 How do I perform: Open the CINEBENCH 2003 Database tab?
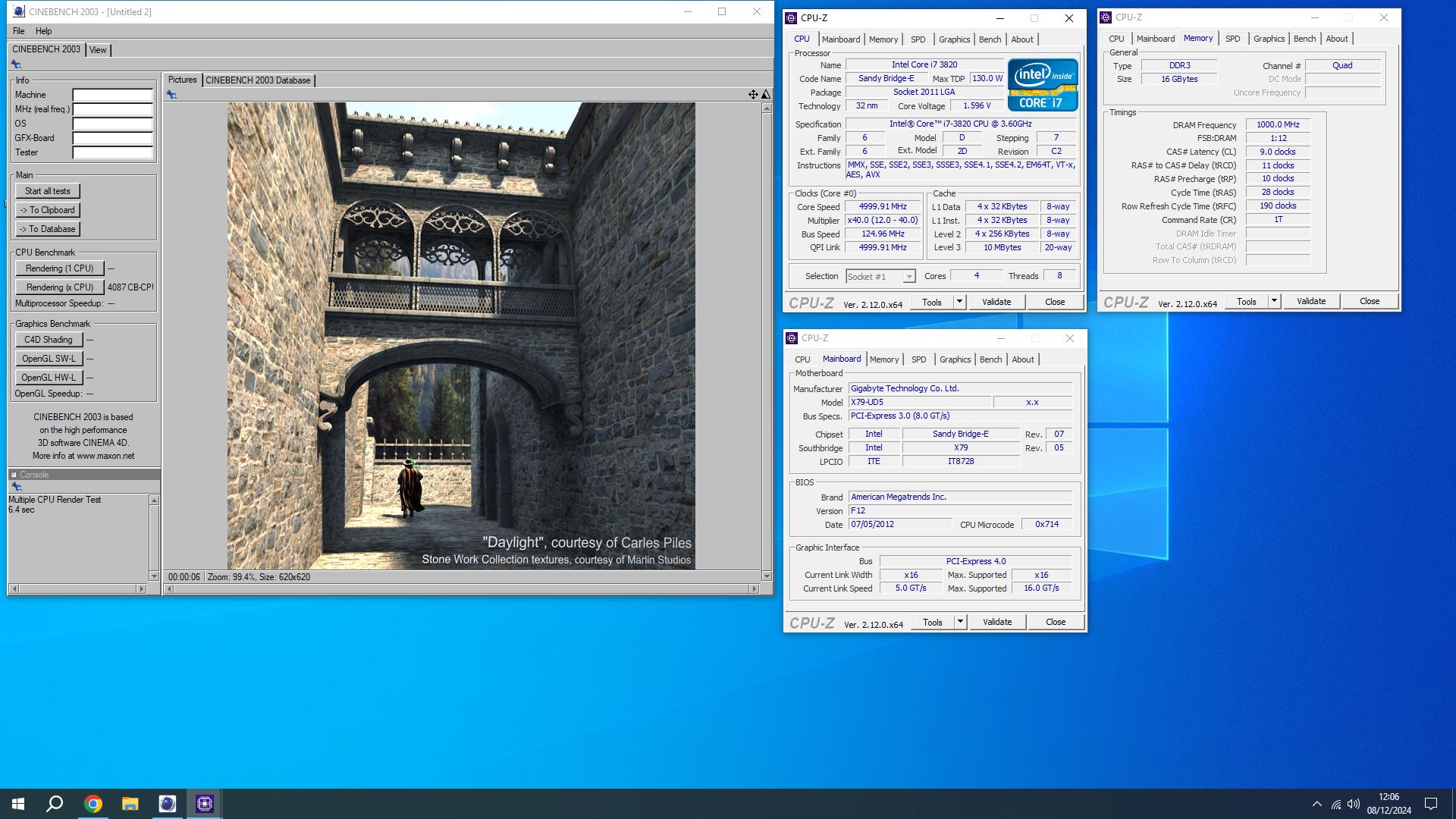(258, 80)
